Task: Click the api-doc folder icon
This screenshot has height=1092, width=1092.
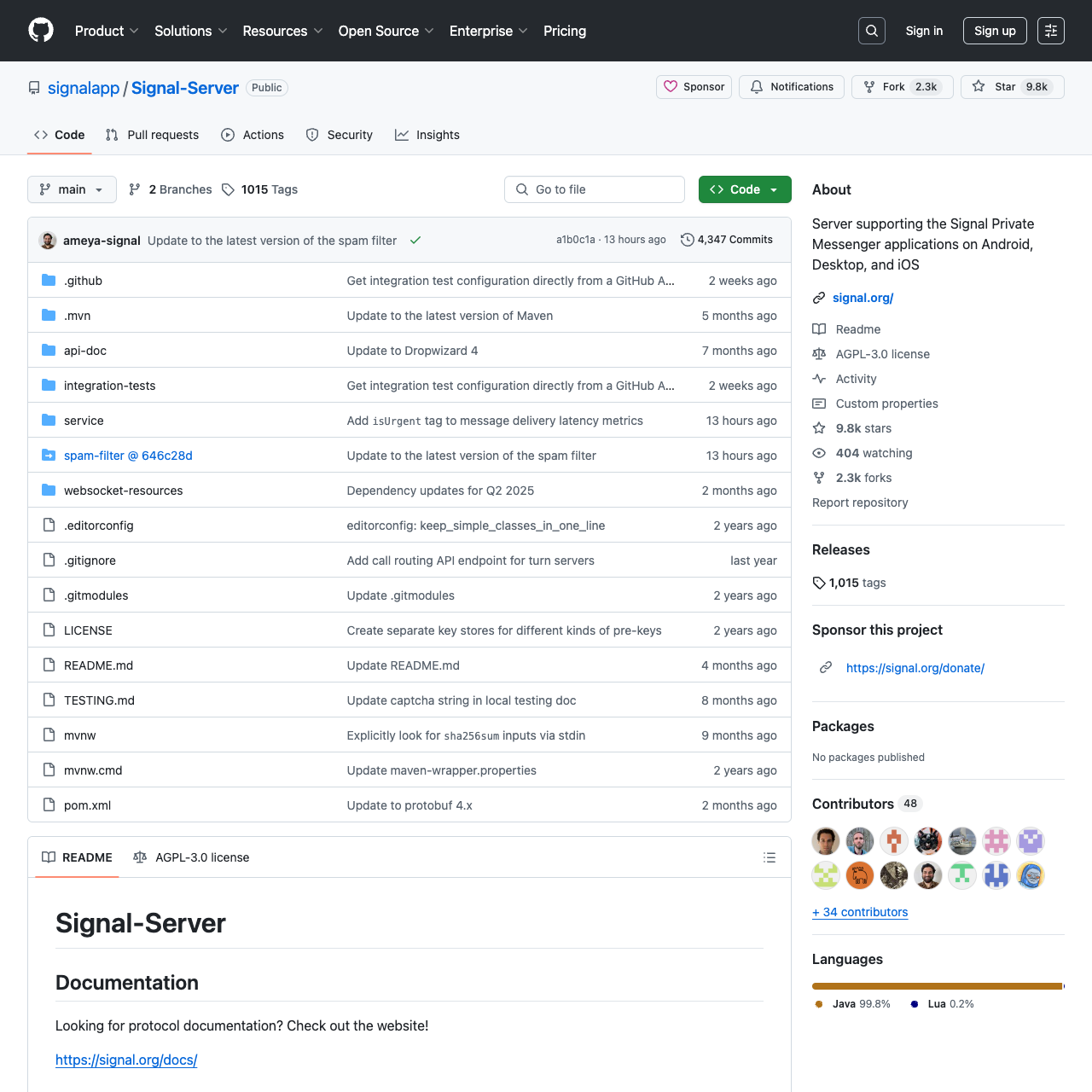Action: click(49, 351)
